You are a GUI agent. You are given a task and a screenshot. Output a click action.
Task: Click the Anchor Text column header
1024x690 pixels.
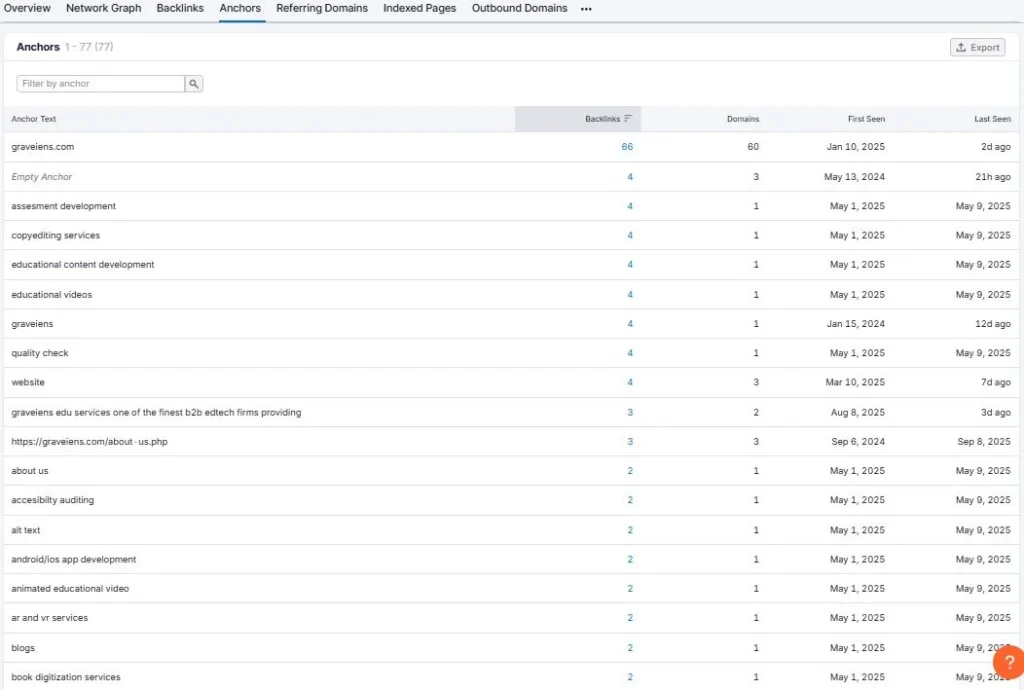pos(33,119)
